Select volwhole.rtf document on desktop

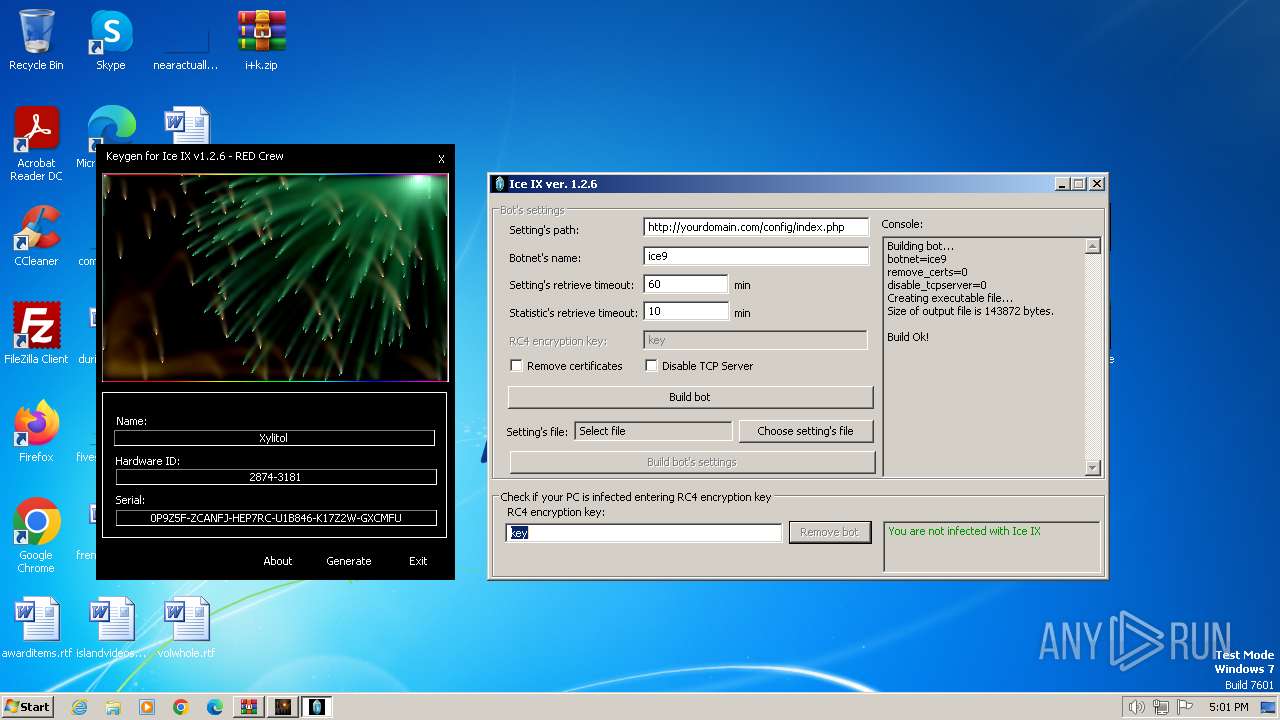(186, 627)
